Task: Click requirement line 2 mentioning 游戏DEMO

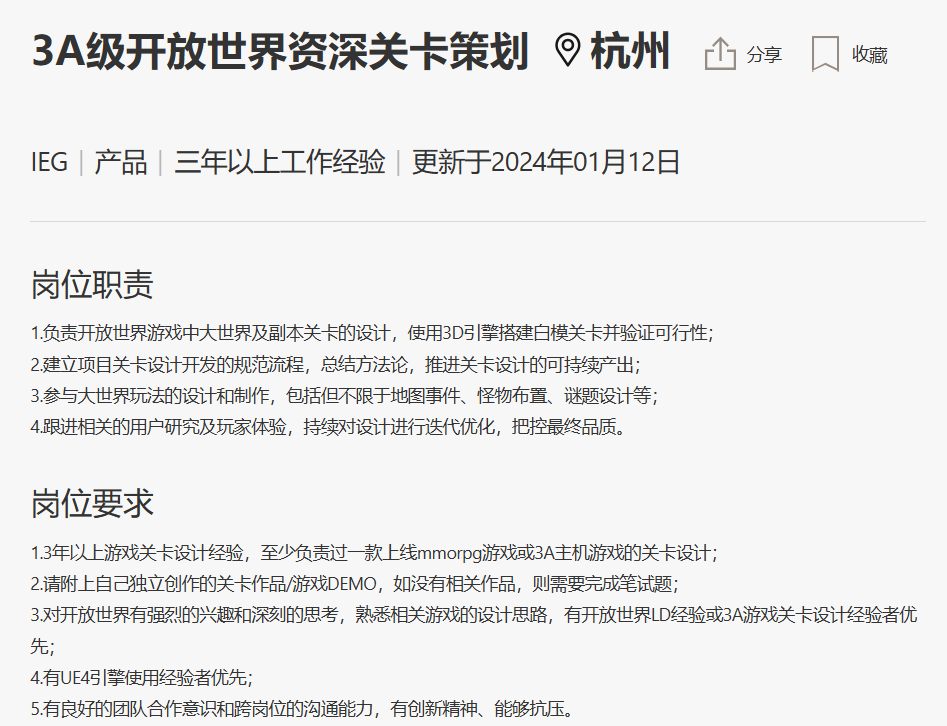Action: (x=355, y=584)
